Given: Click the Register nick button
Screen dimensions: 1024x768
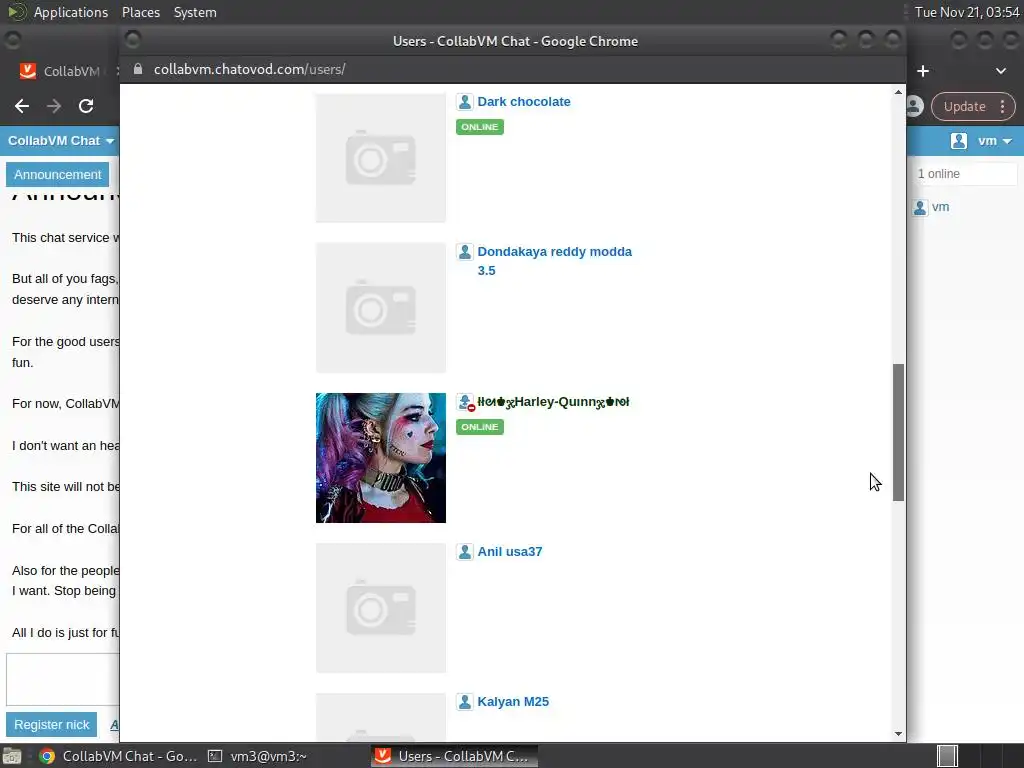Looking at the screenshot, I should tap(52, 724).
